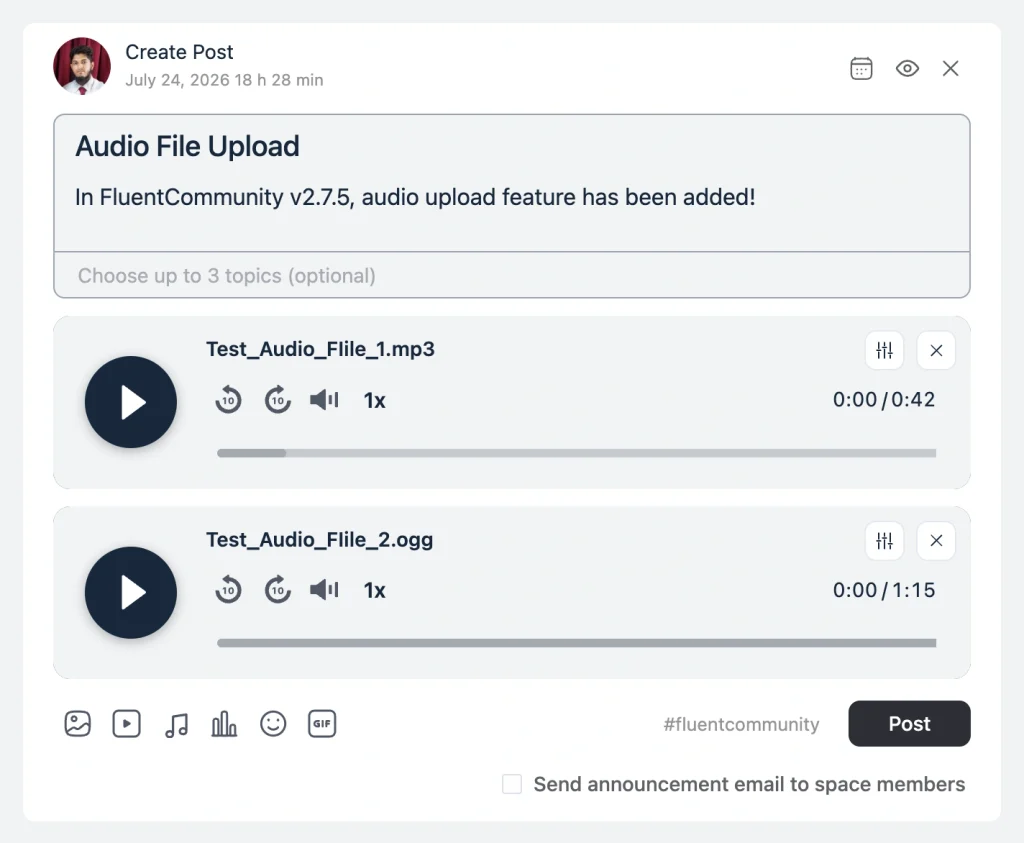Rewind 10 seconds in Test_Audio_Flile_1.mp3

point(228,400)
